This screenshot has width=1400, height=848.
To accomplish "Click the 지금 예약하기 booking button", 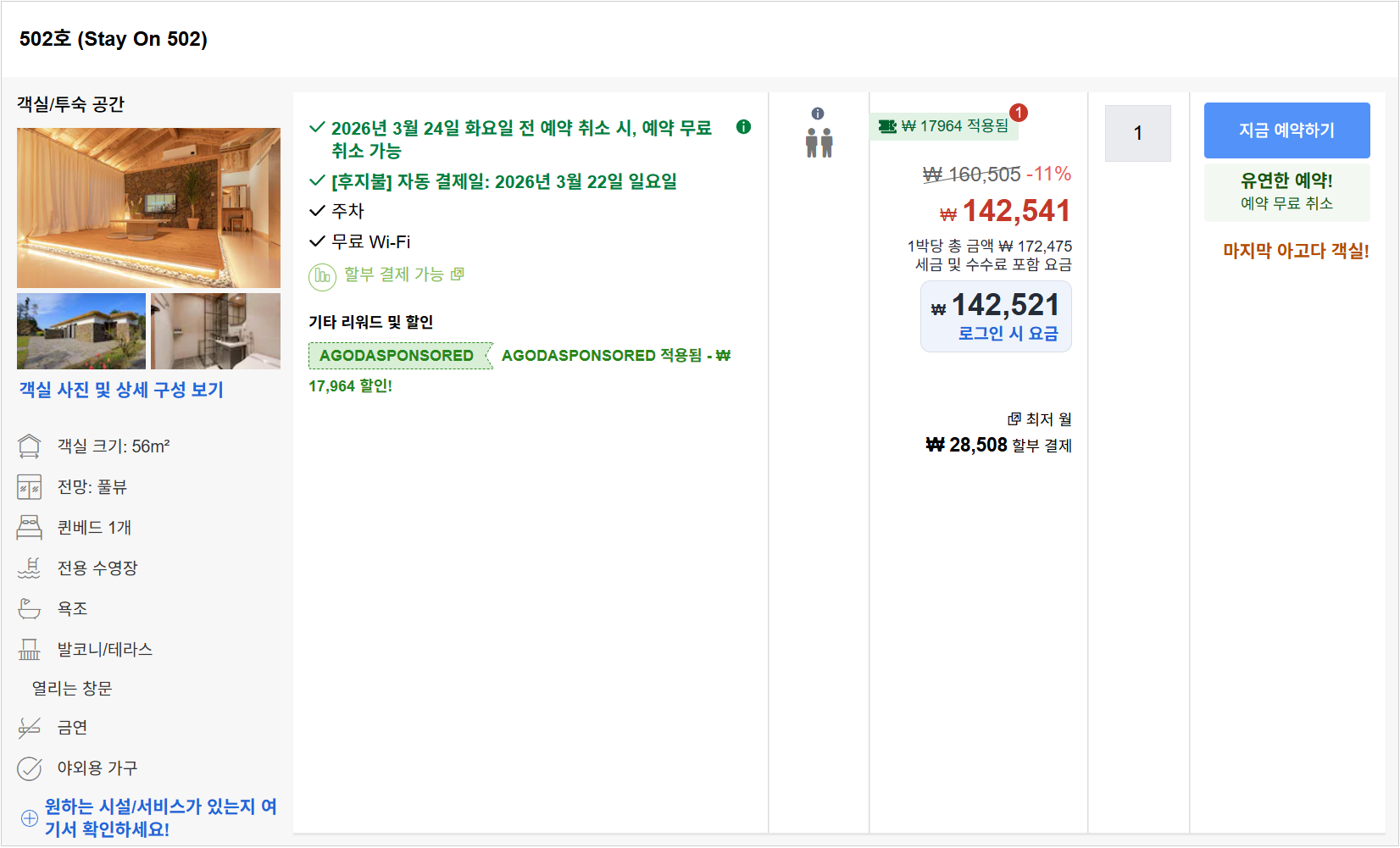I will 1286,130.
